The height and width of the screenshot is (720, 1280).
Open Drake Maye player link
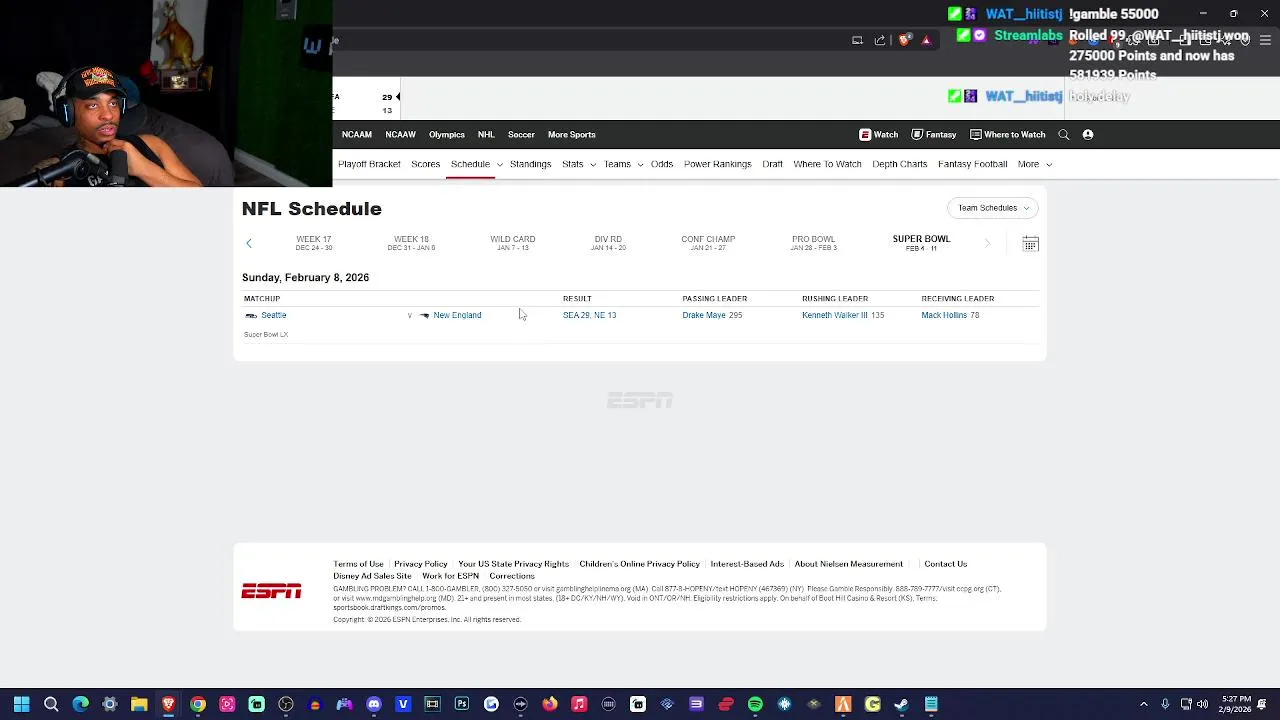[704, 315]
